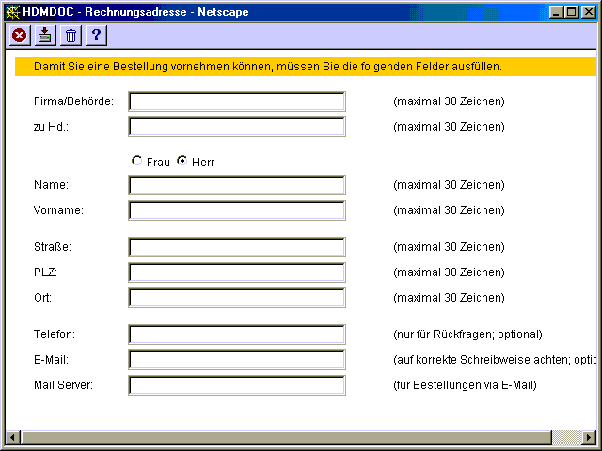The height and width of the screenshot is (451, 602).
Task: Click the save/download toolbar icon
Action: pos(45,35)
